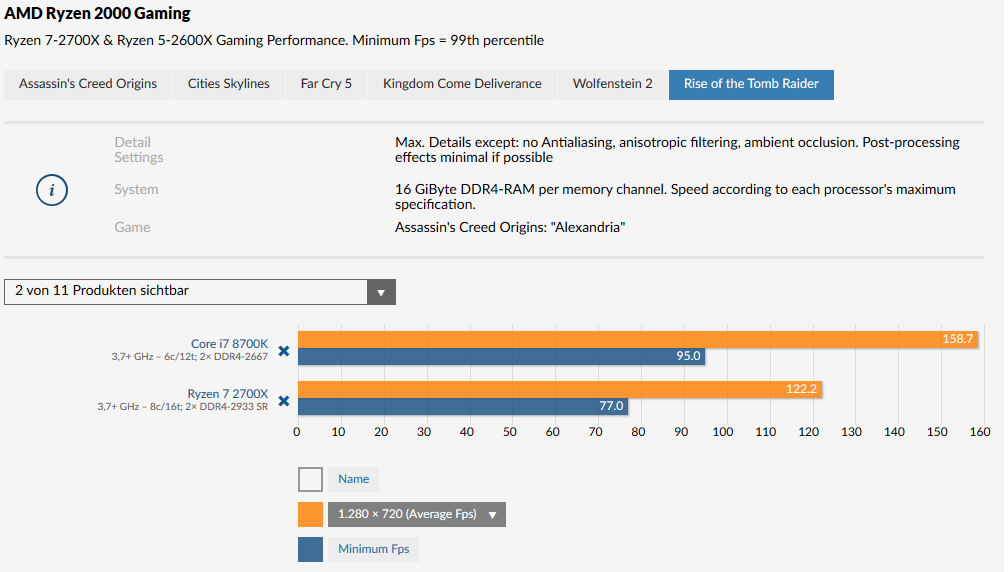Select the Far Cry 5 tab
This screenshot has height=572, width=1008.
point(326,84)
